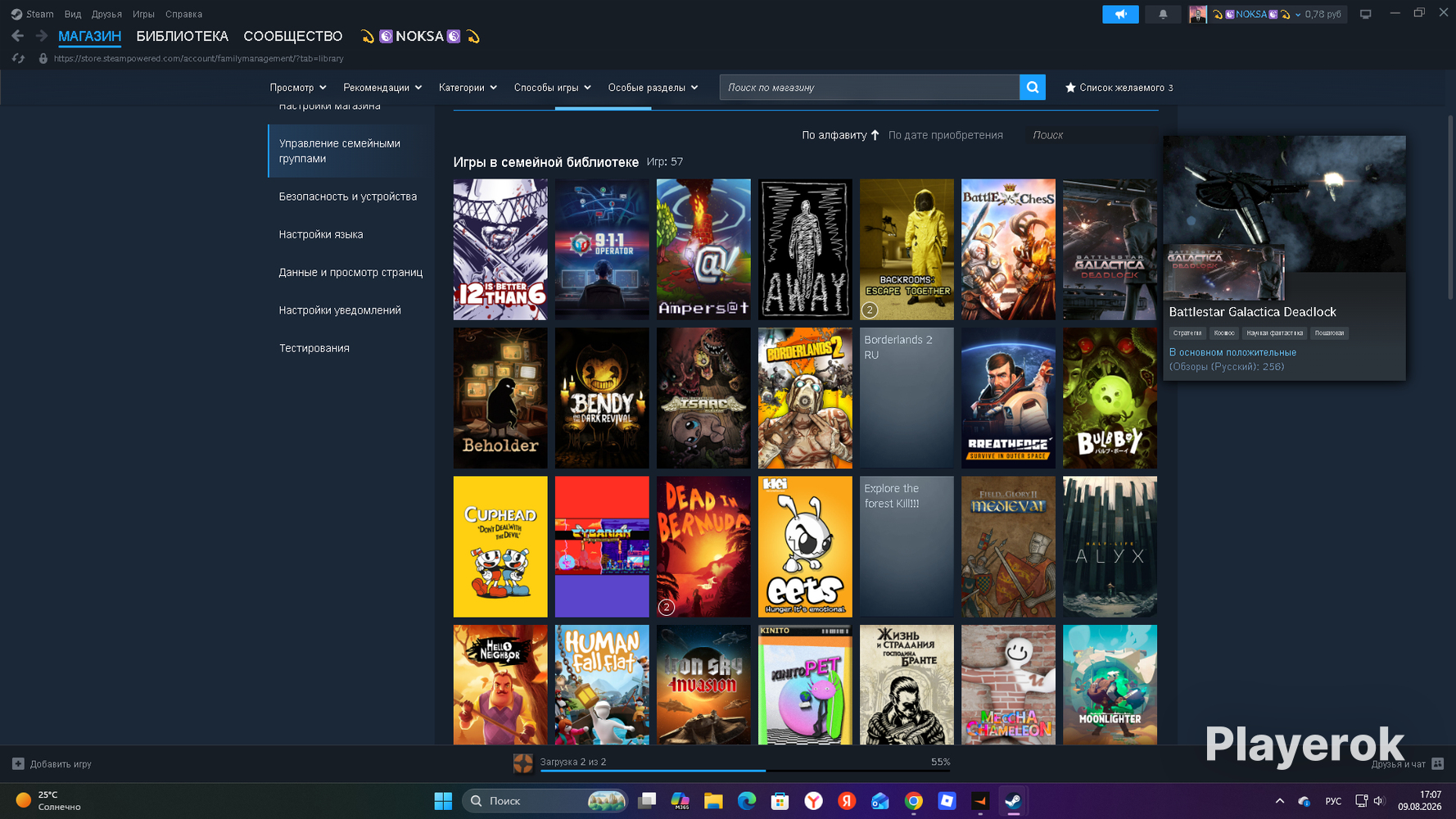Click the wishlist star icon
1456x819 pixels.
pos(1070,88)
